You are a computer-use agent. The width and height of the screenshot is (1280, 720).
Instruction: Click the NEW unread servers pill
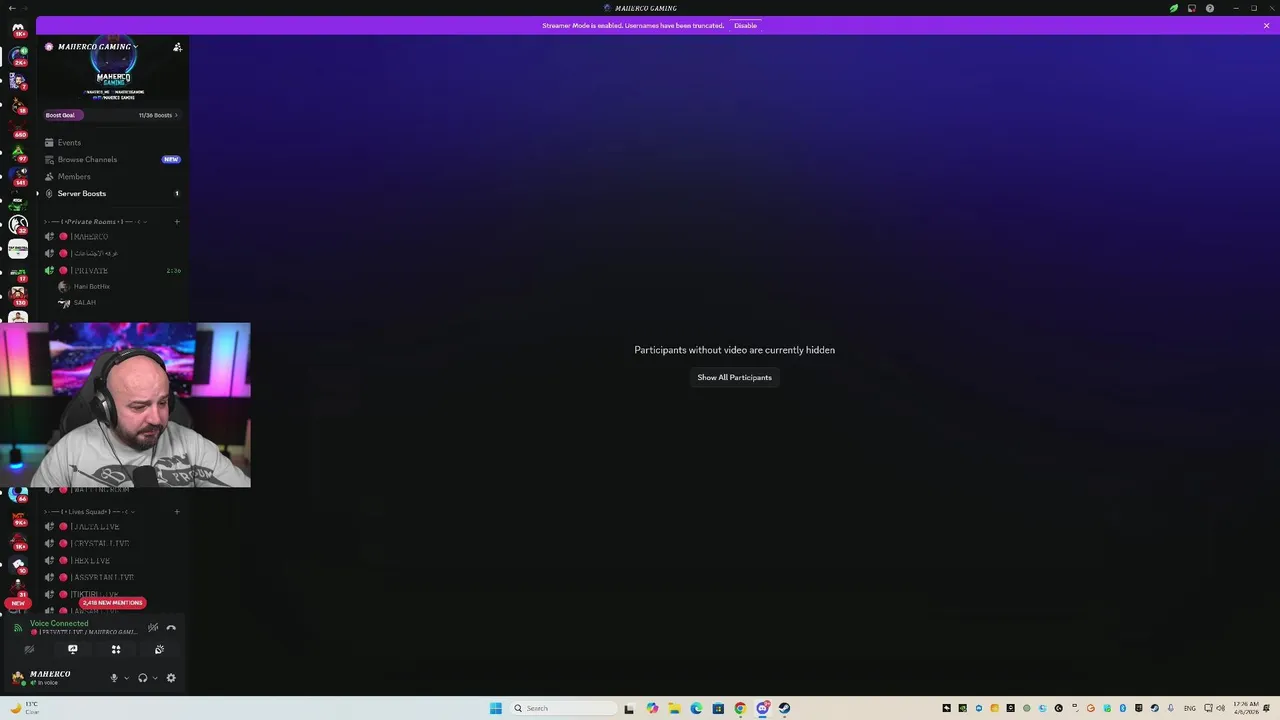tap(17, 603)
